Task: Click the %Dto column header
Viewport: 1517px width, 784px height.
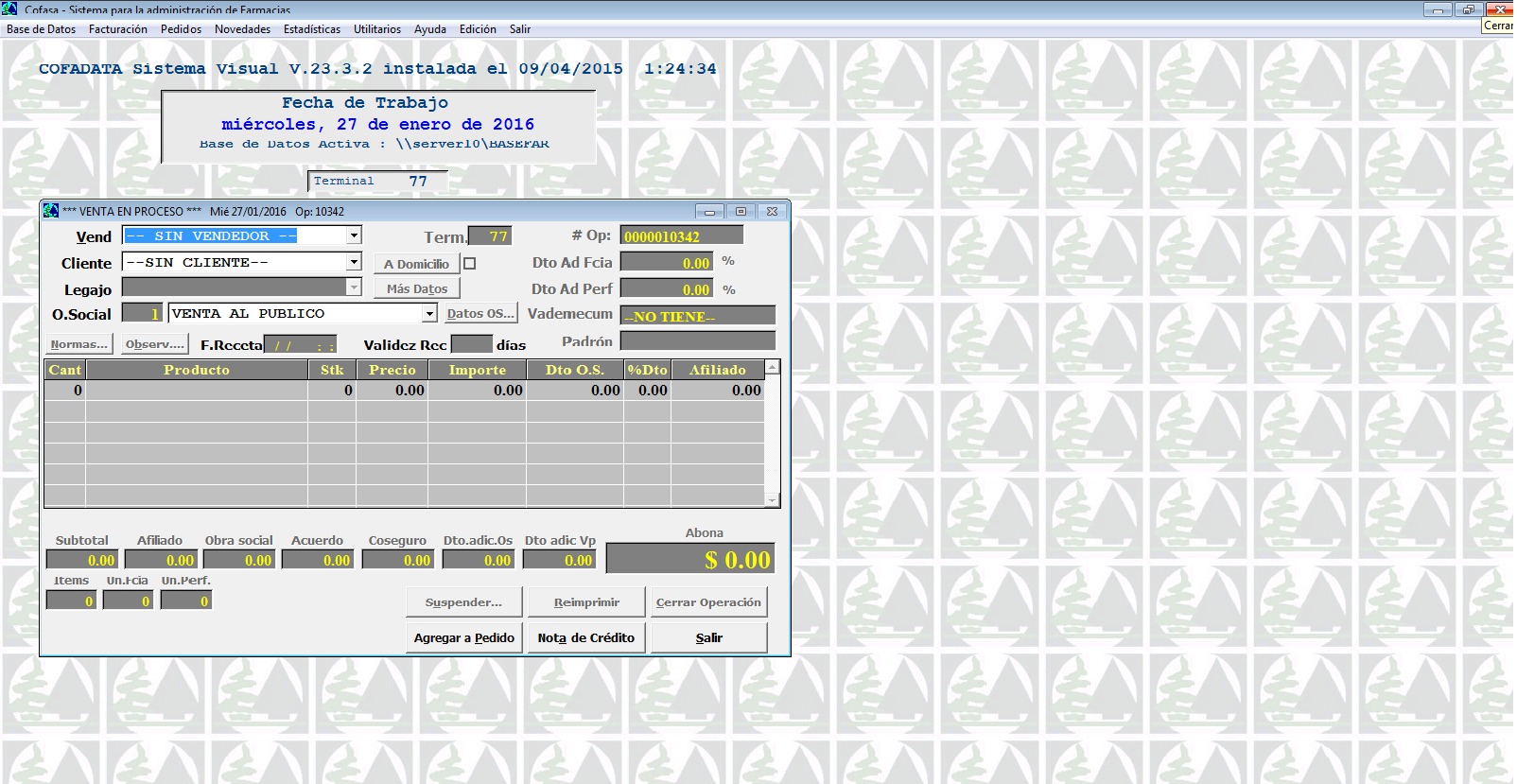Action: pyautogui.click(x=647, y=370)
